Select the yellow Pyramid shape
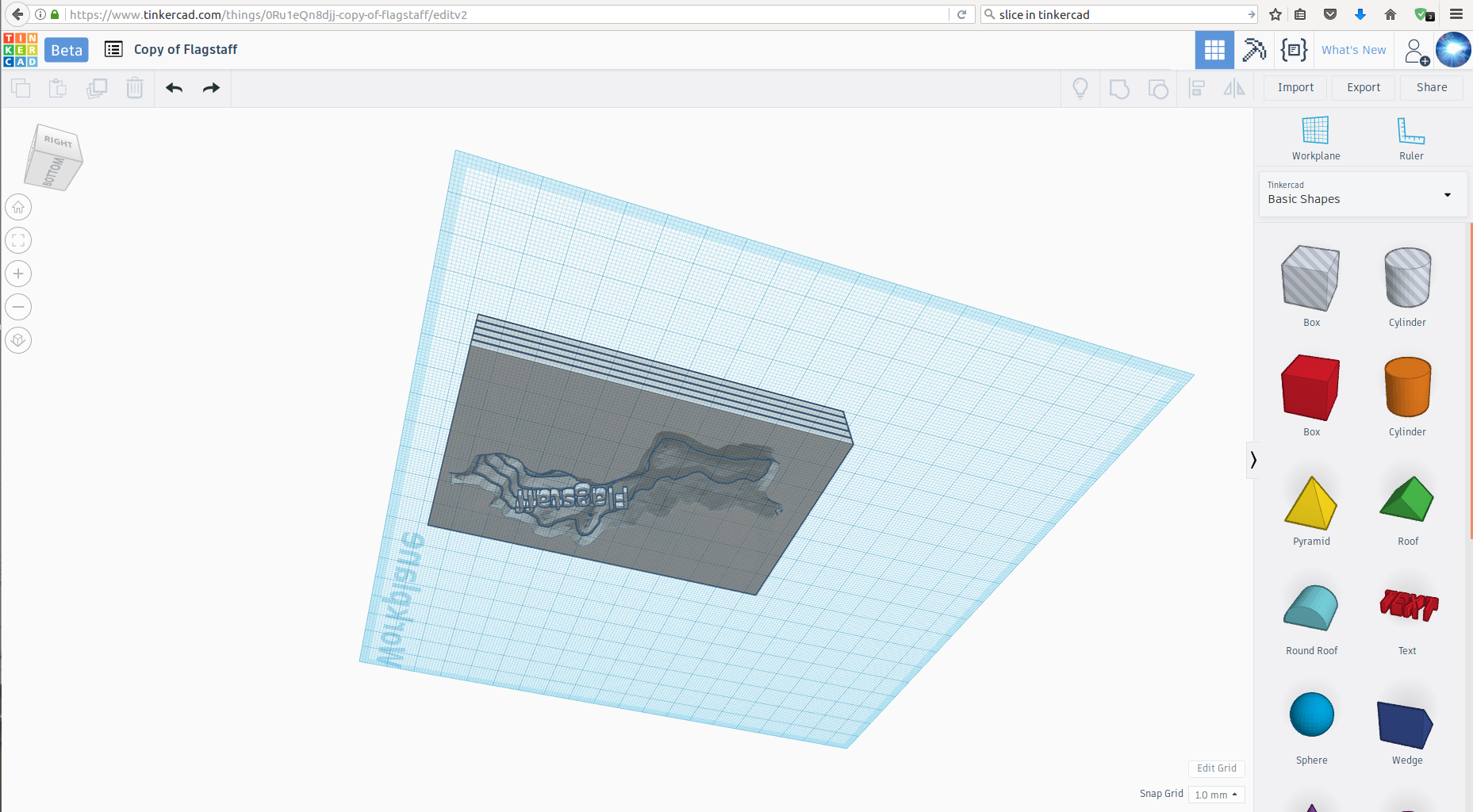 pos(1311,504)
